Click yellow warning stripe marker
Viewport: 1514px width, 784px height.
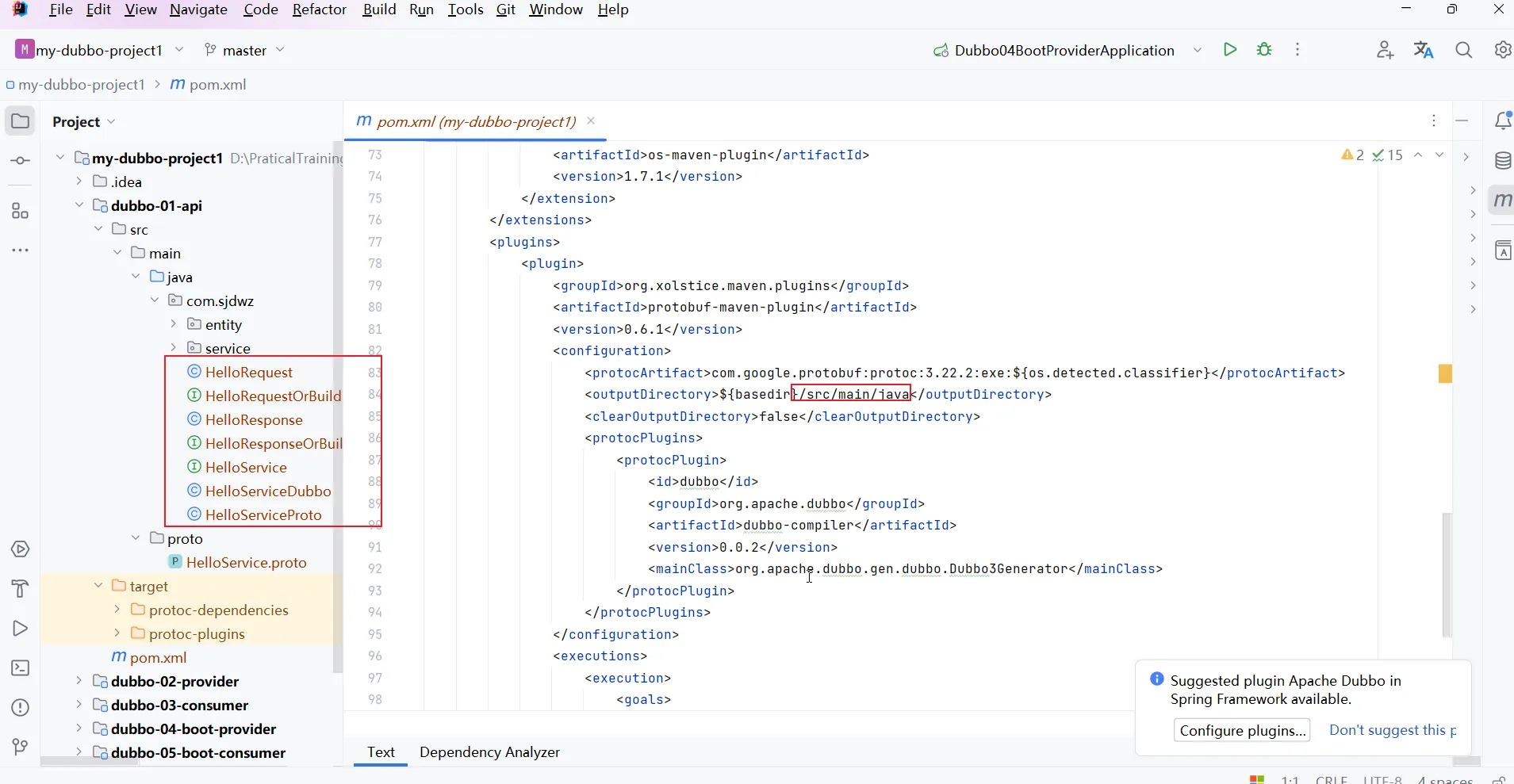pyautogui.click(x=1445, y=373)
